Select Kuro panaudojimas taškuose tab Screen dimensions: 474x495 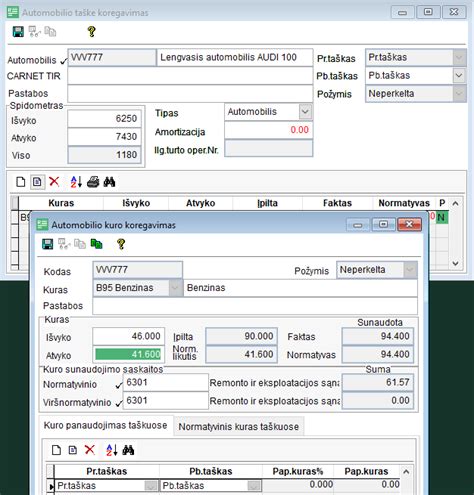tap(106, 425)
